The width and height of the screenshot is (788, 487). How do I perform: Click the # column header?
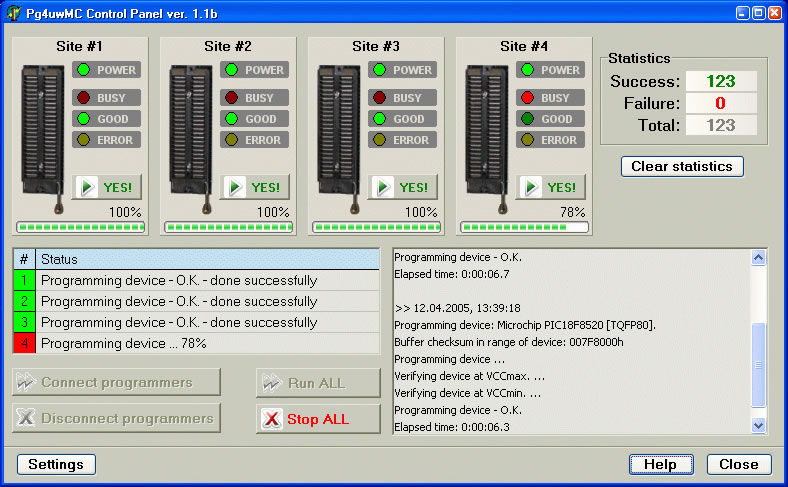click(24, 259)
